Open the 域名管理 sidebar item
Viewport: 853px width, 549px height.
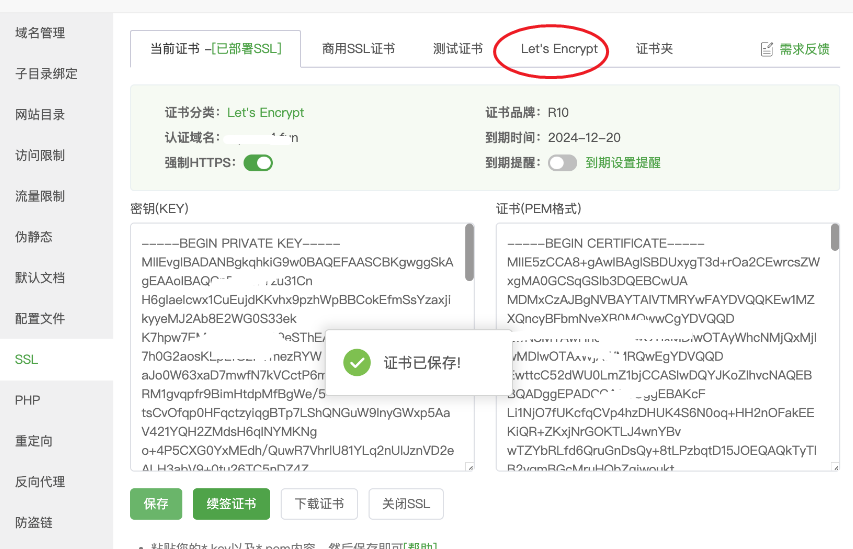pyautogui.click(x=40, y=33)
